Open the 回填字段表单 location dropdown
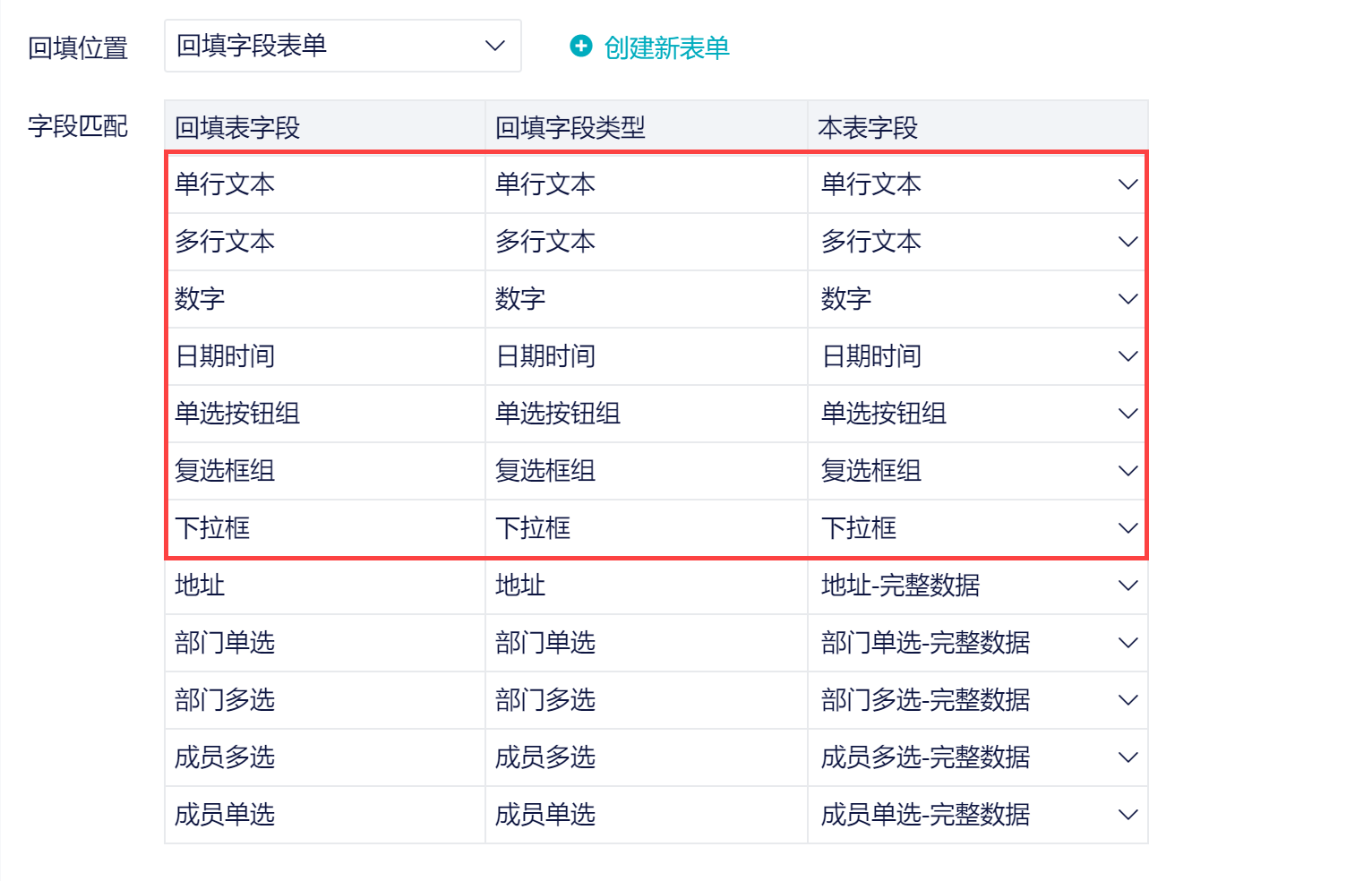Screen dimensions: 1372x881 [x=342, y=46]
